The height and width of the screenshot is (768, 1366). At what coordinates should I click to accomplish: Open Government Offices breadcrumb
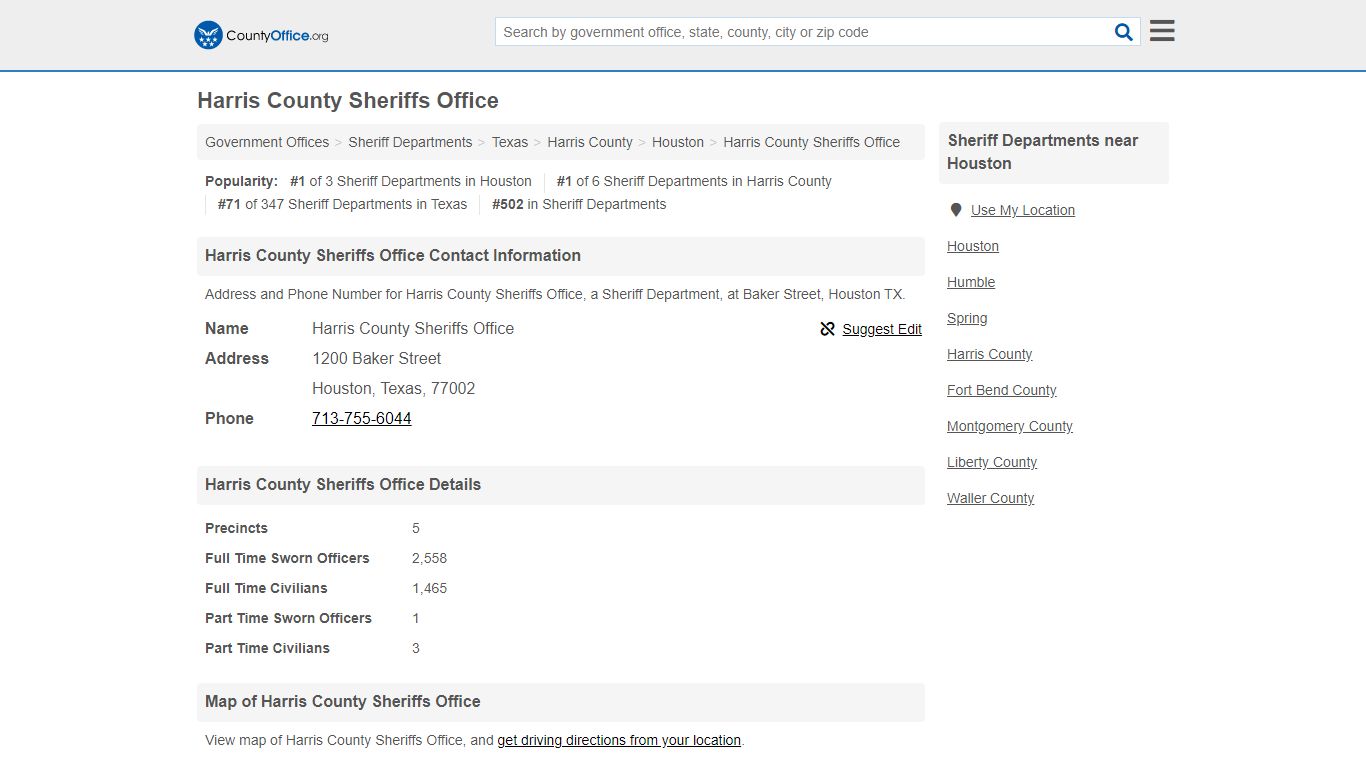tap(267, 142)
